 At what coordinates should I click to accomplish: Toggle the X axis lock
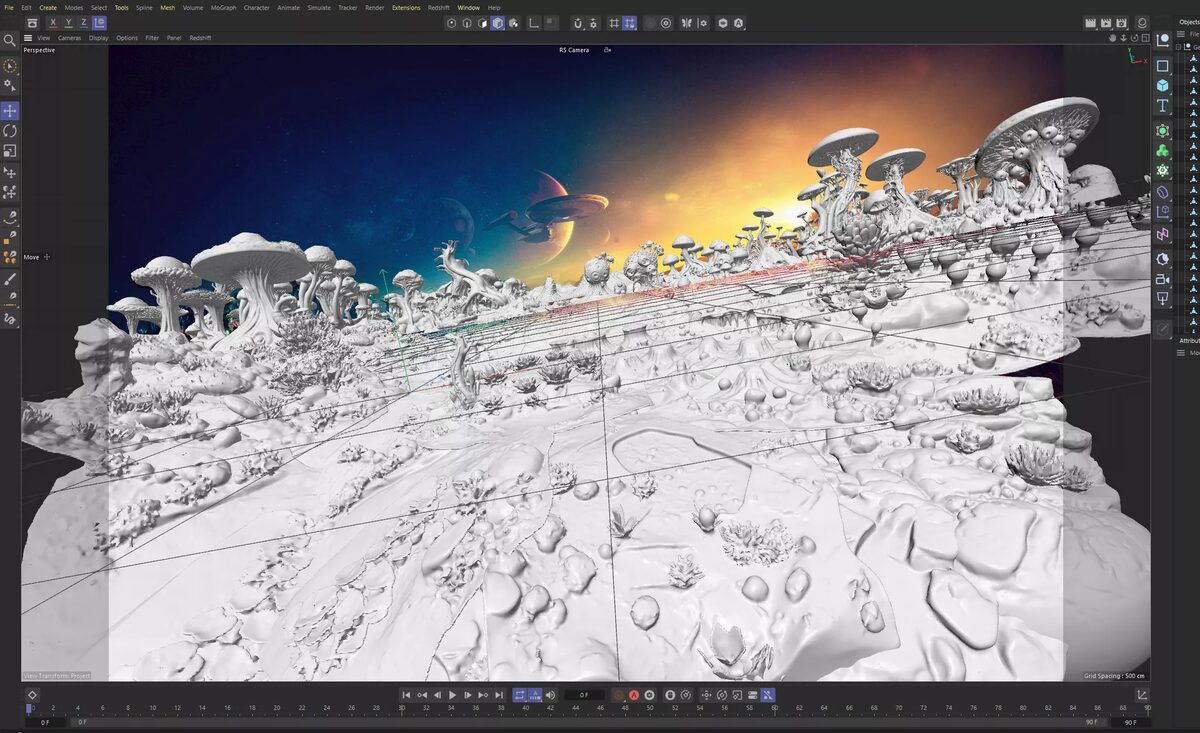(53, 22)
